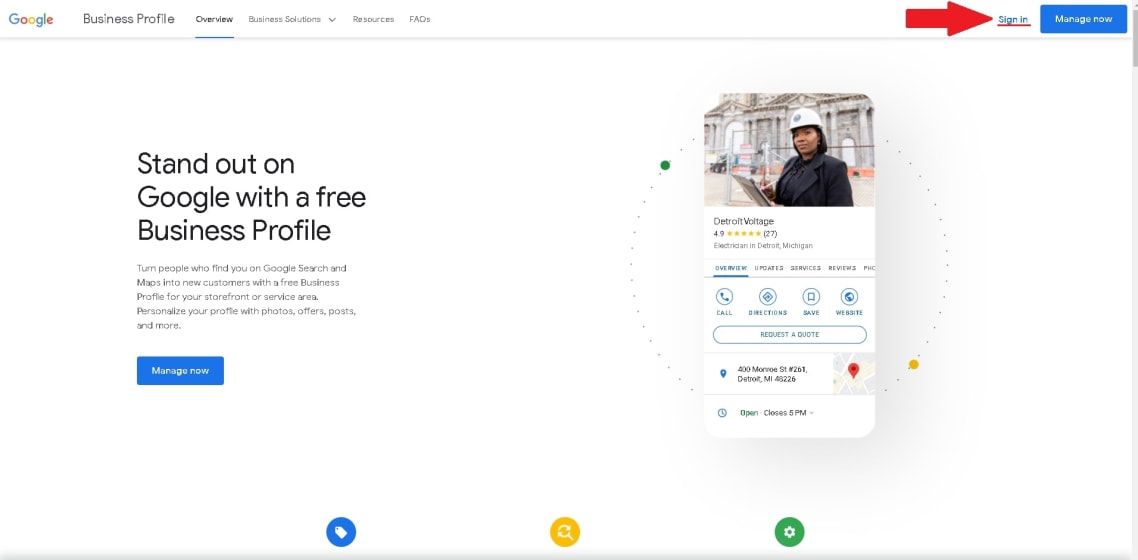1138x560 pixels.
Task: Expand the hours dropdown arrow
Action: tap(811, 413)
